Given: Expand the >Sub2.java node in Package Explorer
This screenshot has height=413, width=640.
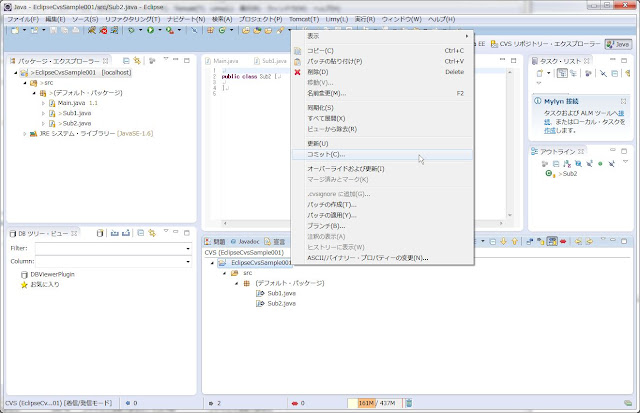Looking at the screenshot, I should click(43, 124).
